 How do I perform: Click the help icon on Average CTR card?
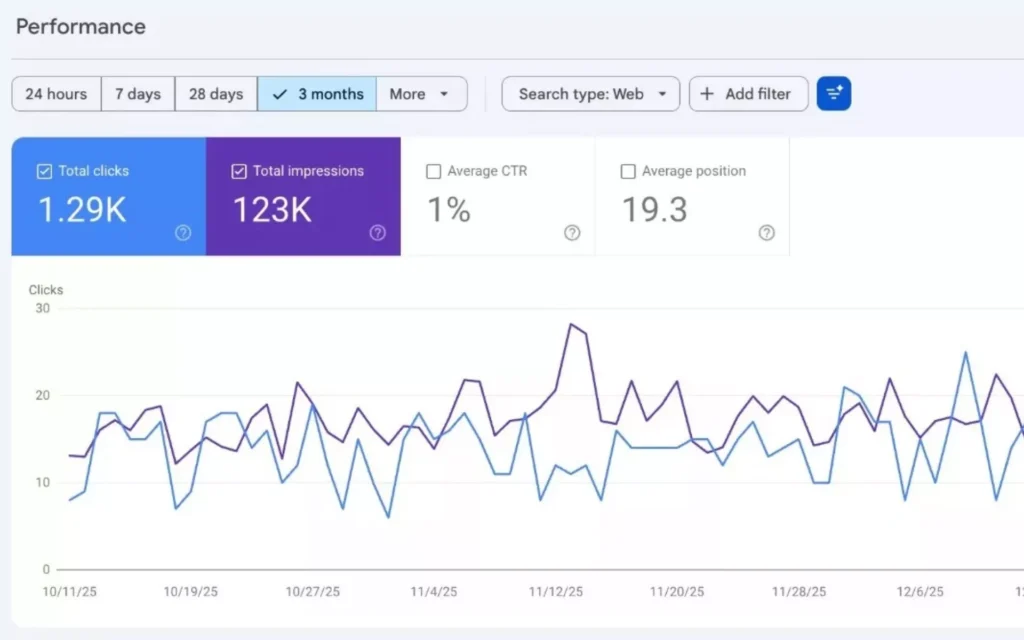click(x=572, y=233)
